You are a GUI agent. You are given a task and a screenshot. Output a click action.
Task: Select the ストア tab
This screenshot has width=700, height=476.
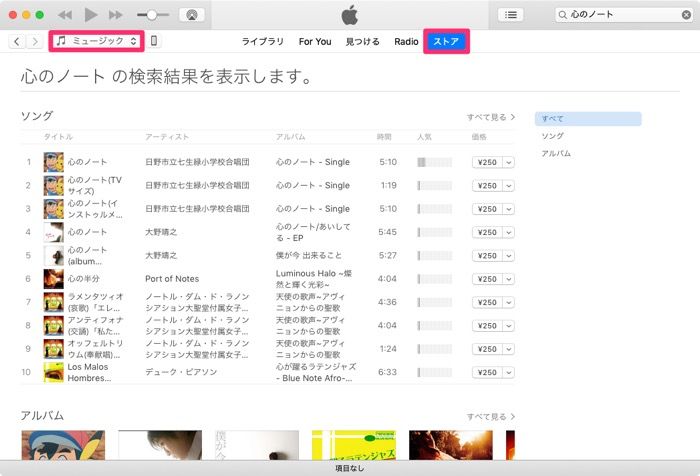446,42
